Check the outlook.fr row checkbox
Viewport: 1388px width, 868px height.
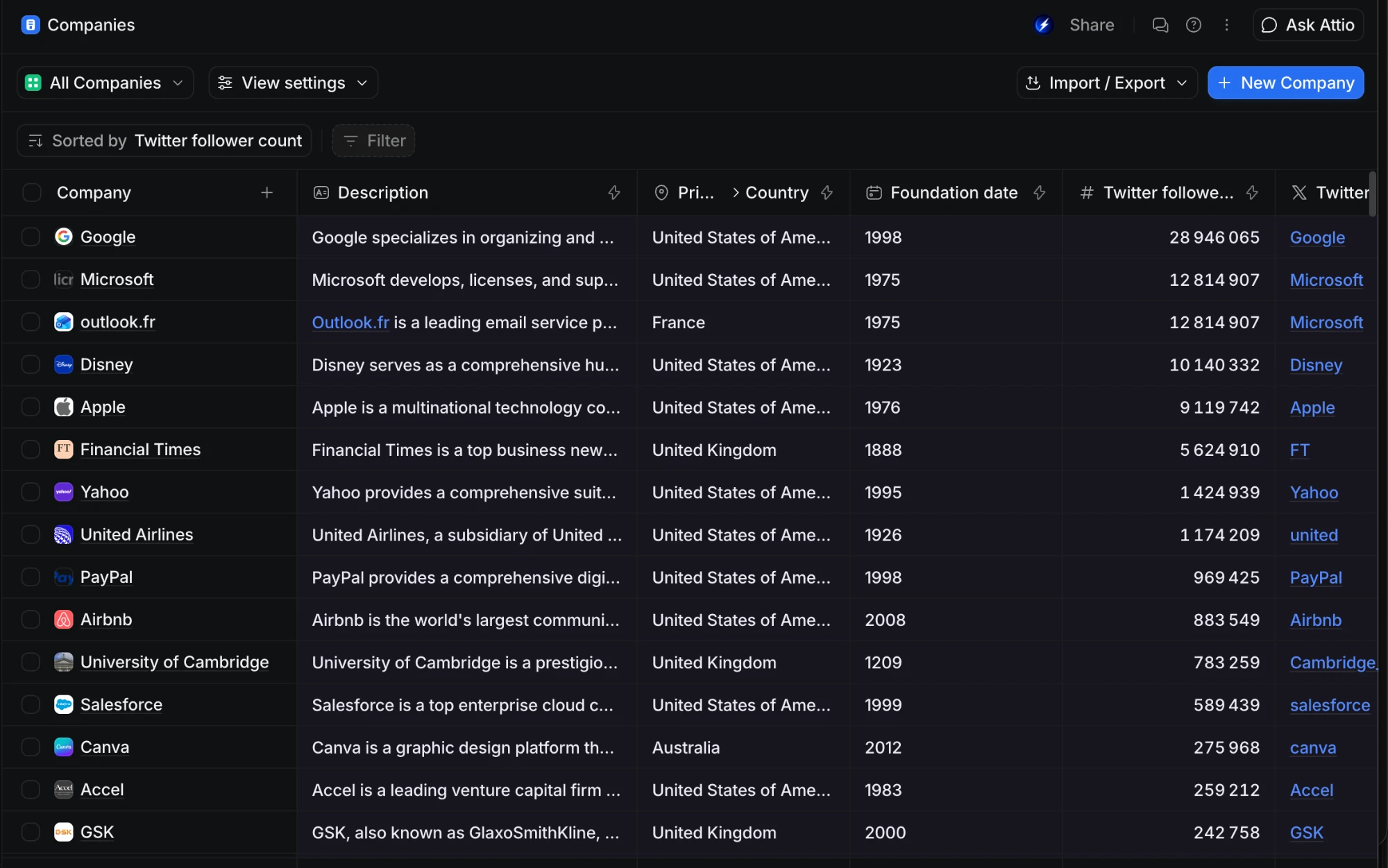click(31, 322)
